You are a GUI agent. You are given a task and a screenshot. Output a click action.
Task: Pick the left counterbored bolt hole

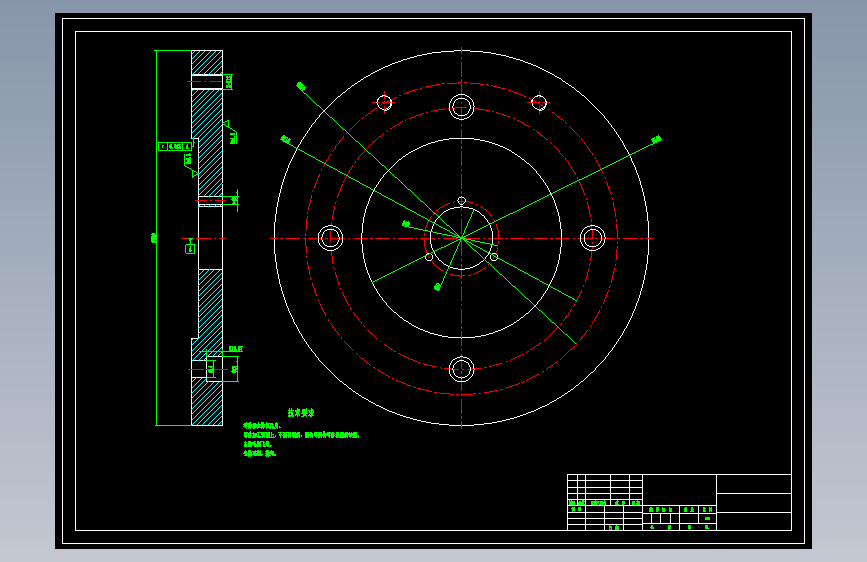[331, 238]
